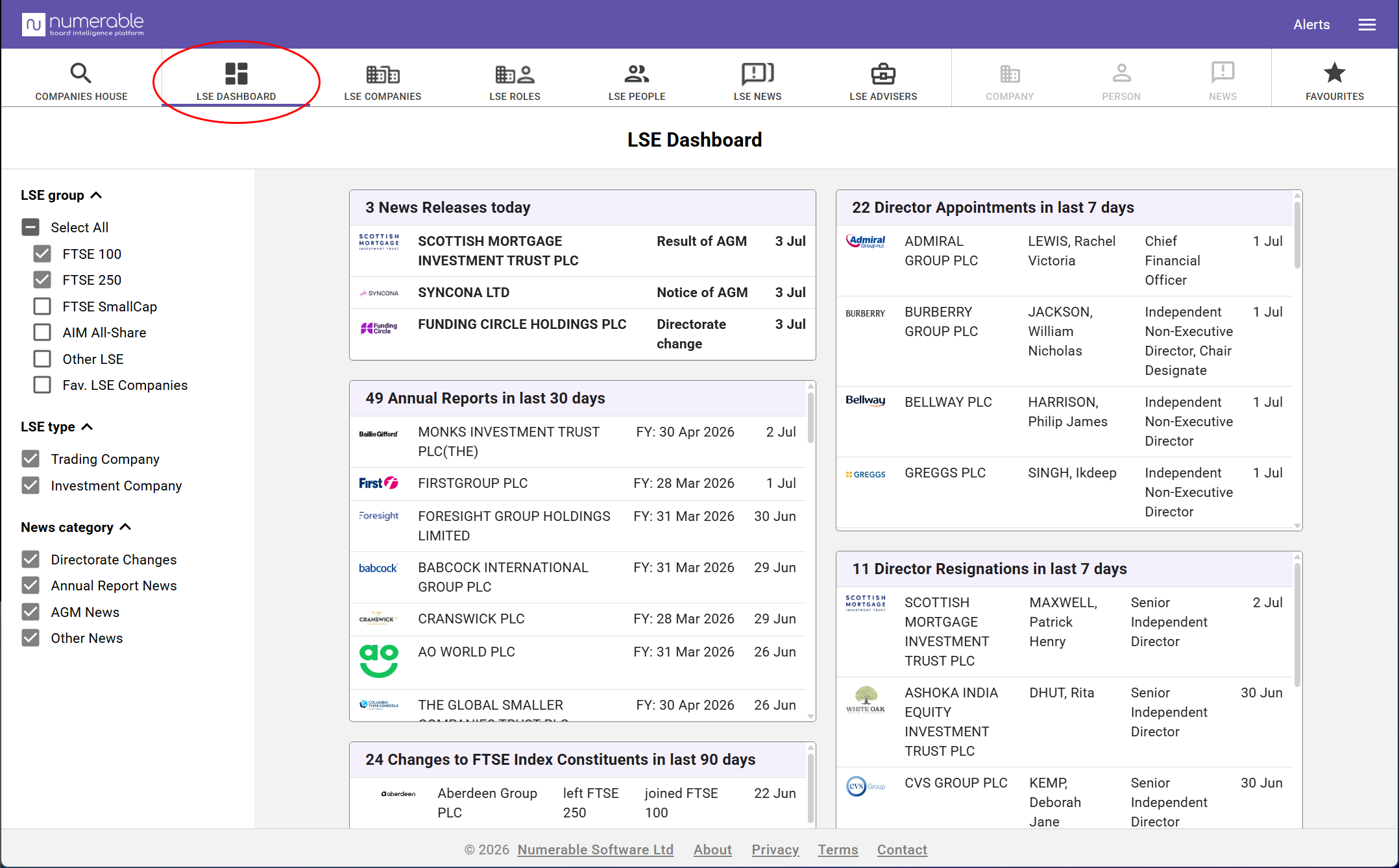Open the LSE Advisers briefcase icon
This screenshot has width=1399, height=868.
tap(883, 73)
